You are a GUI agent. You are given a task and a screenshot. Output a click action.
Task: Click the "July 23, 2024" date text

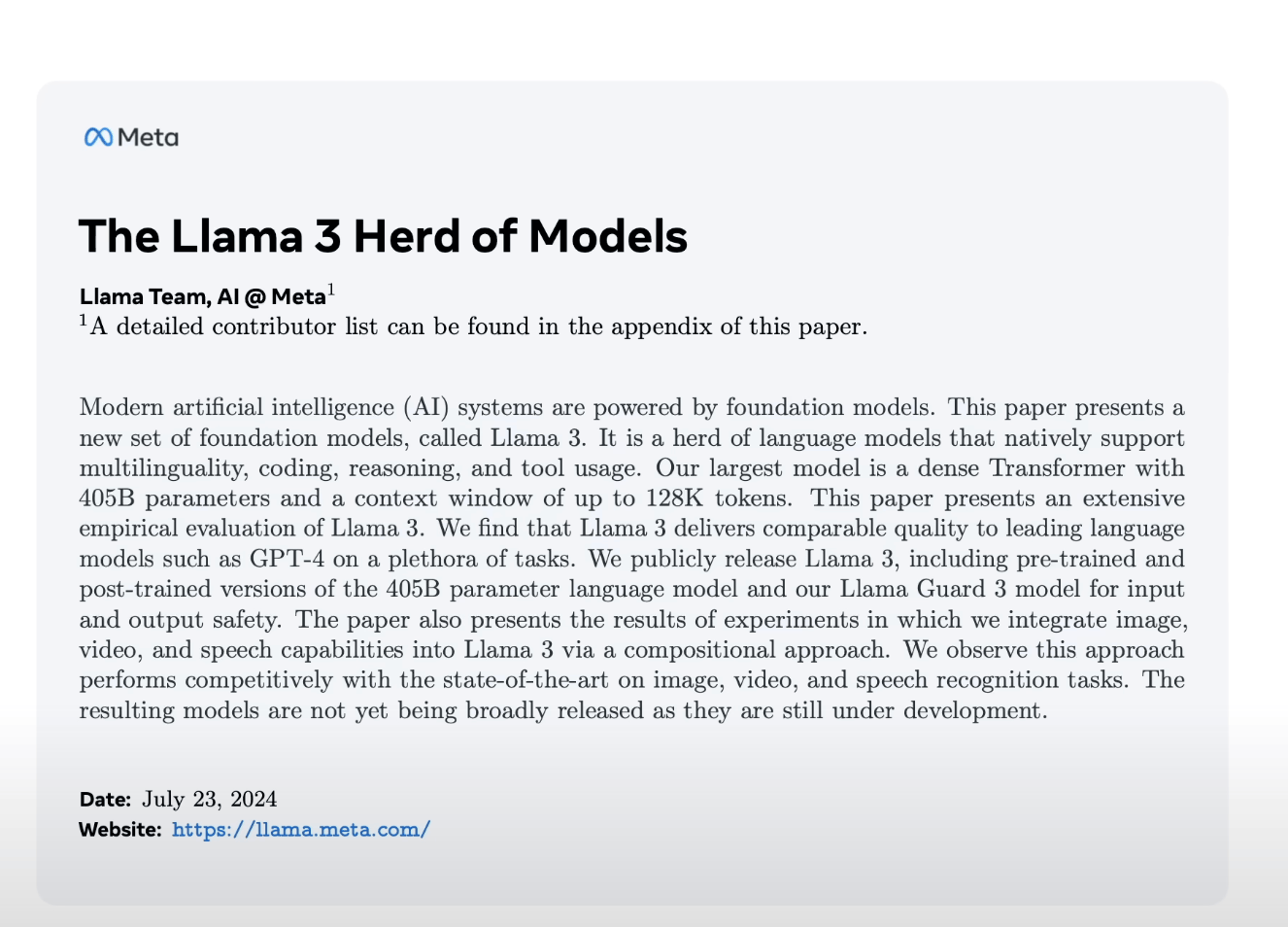(x=209, y=799)
